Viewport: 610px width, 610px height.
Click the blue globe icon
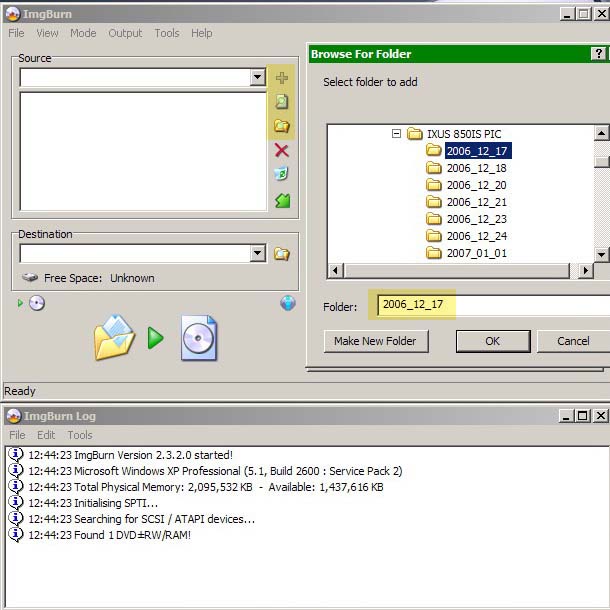pos(288,303)
